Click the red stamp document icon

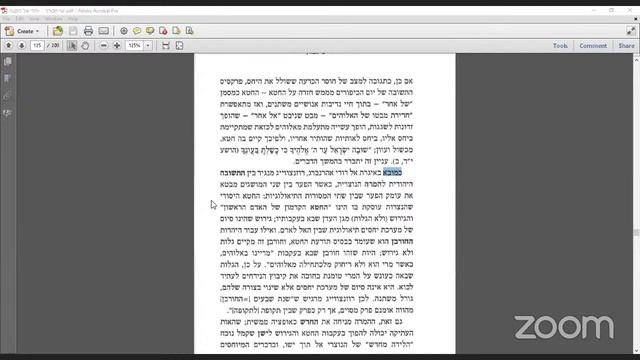pos(163,31)
